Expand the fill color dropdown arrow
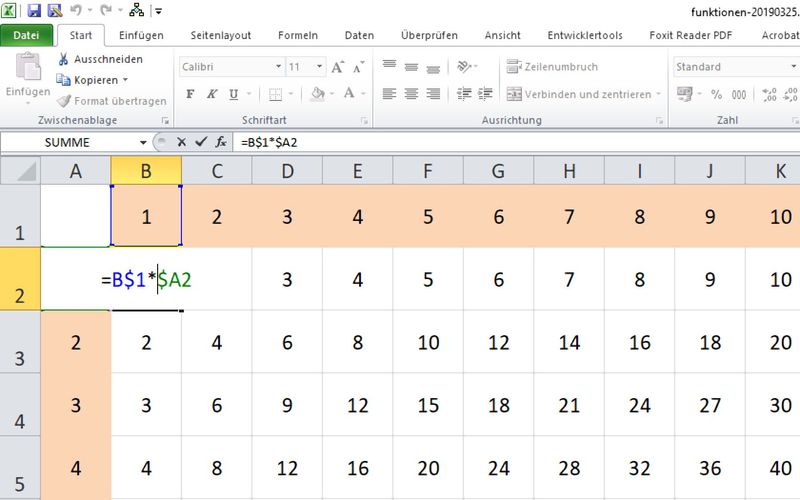Image resolution: width=800 pixels, height=500 pixels. [332, 94]
